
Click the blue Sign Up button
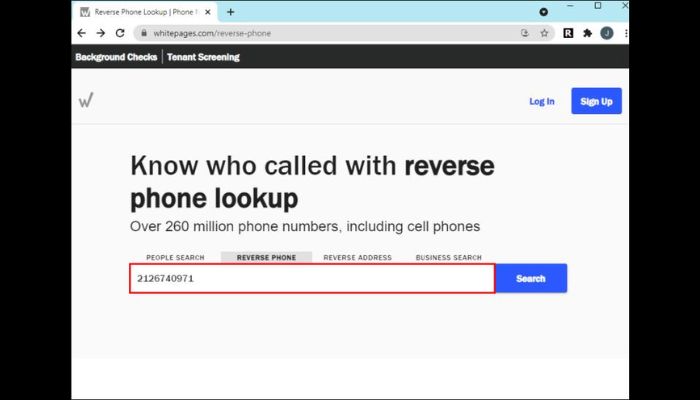tap(596, 101)
